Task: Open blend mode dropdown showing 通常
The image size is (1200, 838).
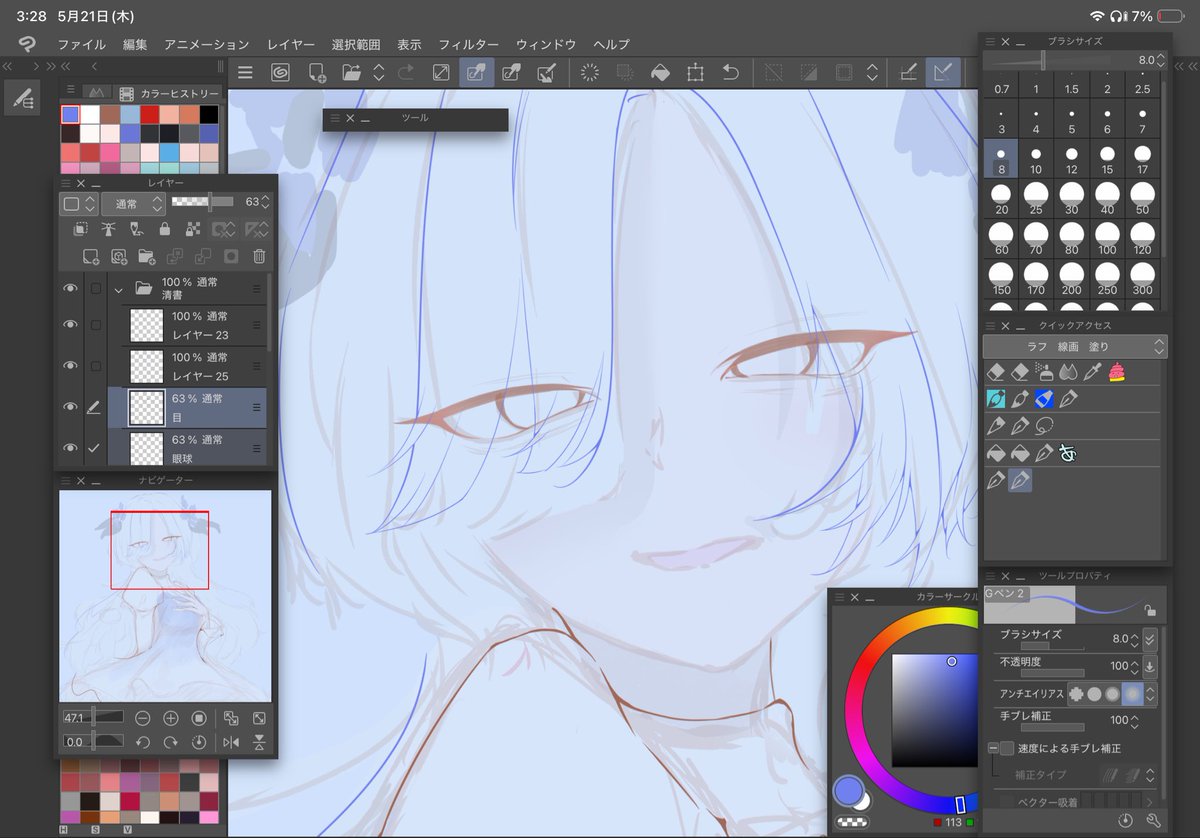Action: tap(133, 203)
